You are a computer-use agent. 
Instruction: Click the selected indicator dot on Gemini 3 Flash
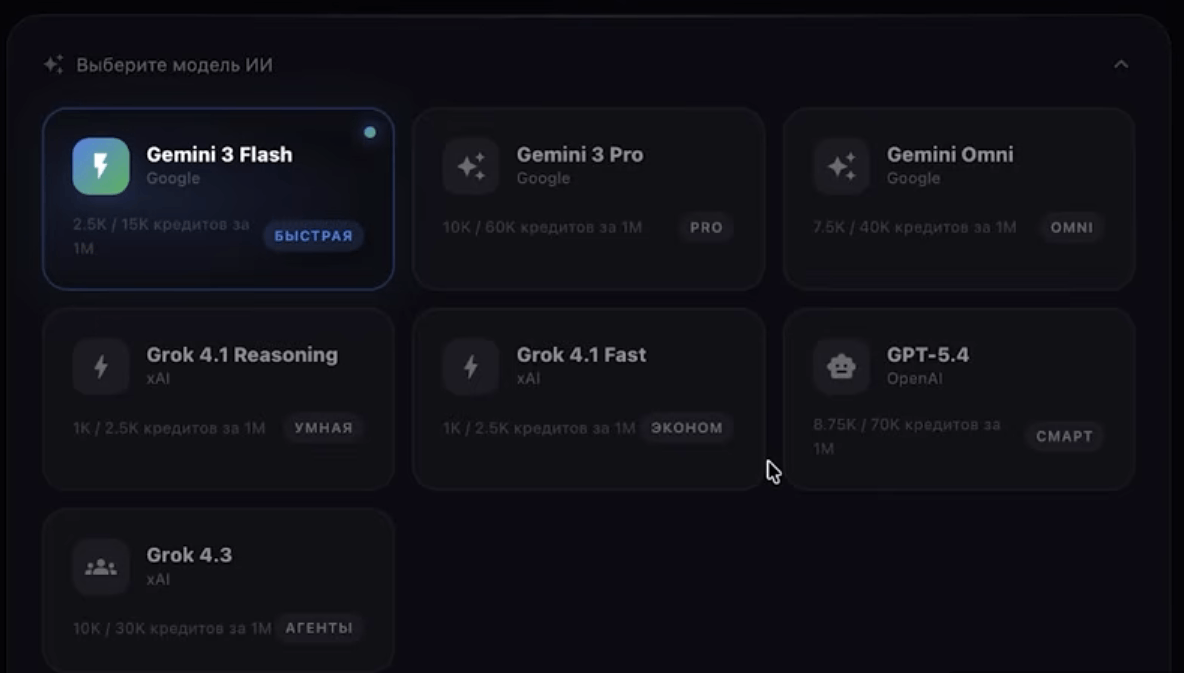coord(370,132)
